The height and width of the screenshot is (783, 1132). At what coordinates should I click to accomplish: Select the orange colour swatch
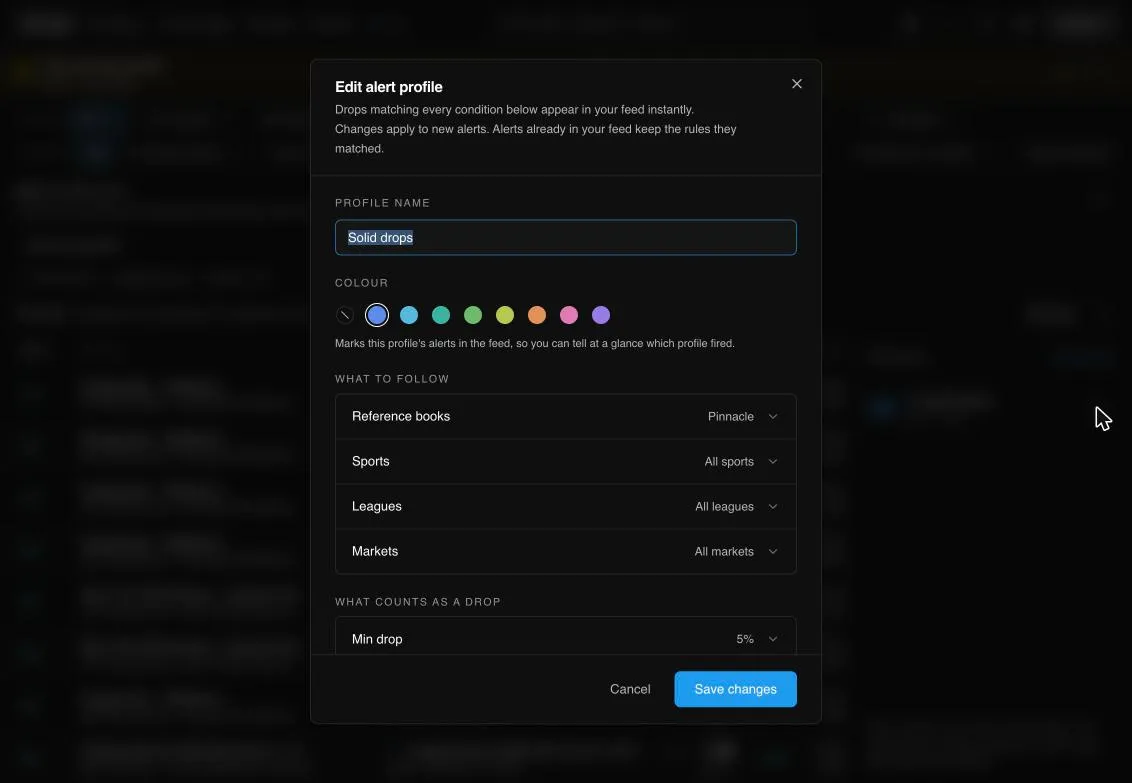(537, 315)
